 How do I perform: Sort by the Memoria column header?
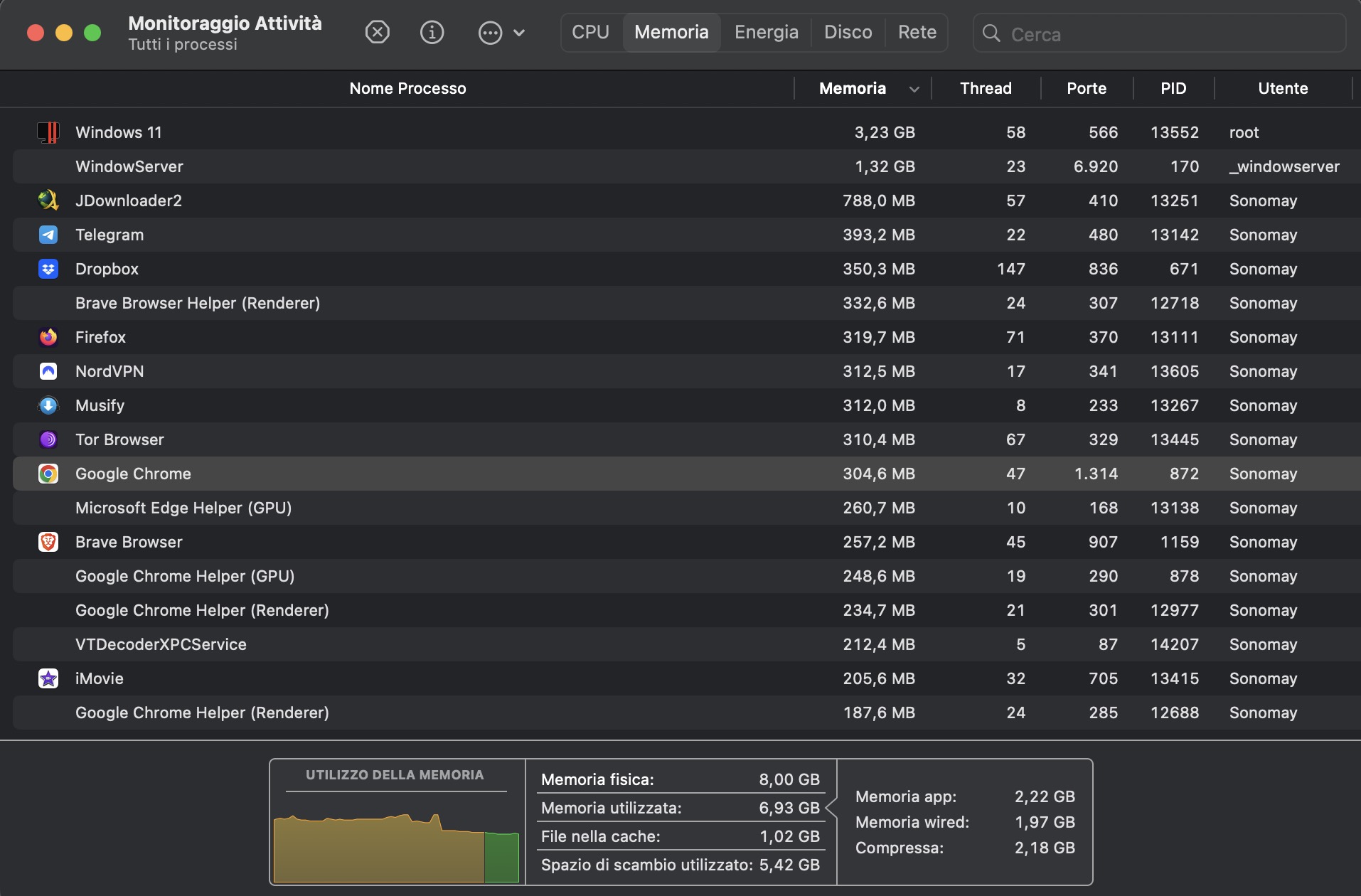[x=853, y=88]
